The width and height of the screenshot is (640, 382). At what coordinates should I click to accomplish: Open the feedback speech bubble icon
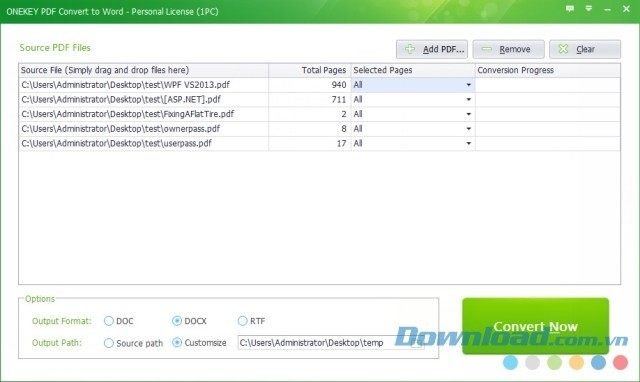pyautogui.click(x=570, y=9)
